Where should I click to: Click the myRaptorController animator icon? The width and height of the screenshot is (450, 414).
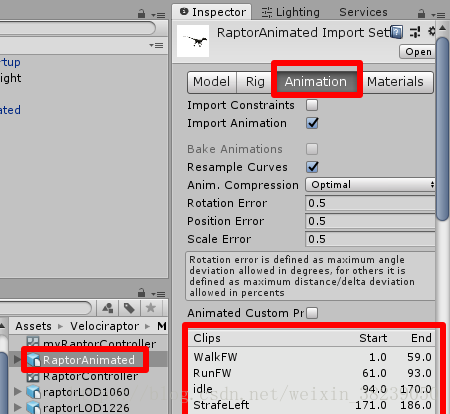pos(33,343)
